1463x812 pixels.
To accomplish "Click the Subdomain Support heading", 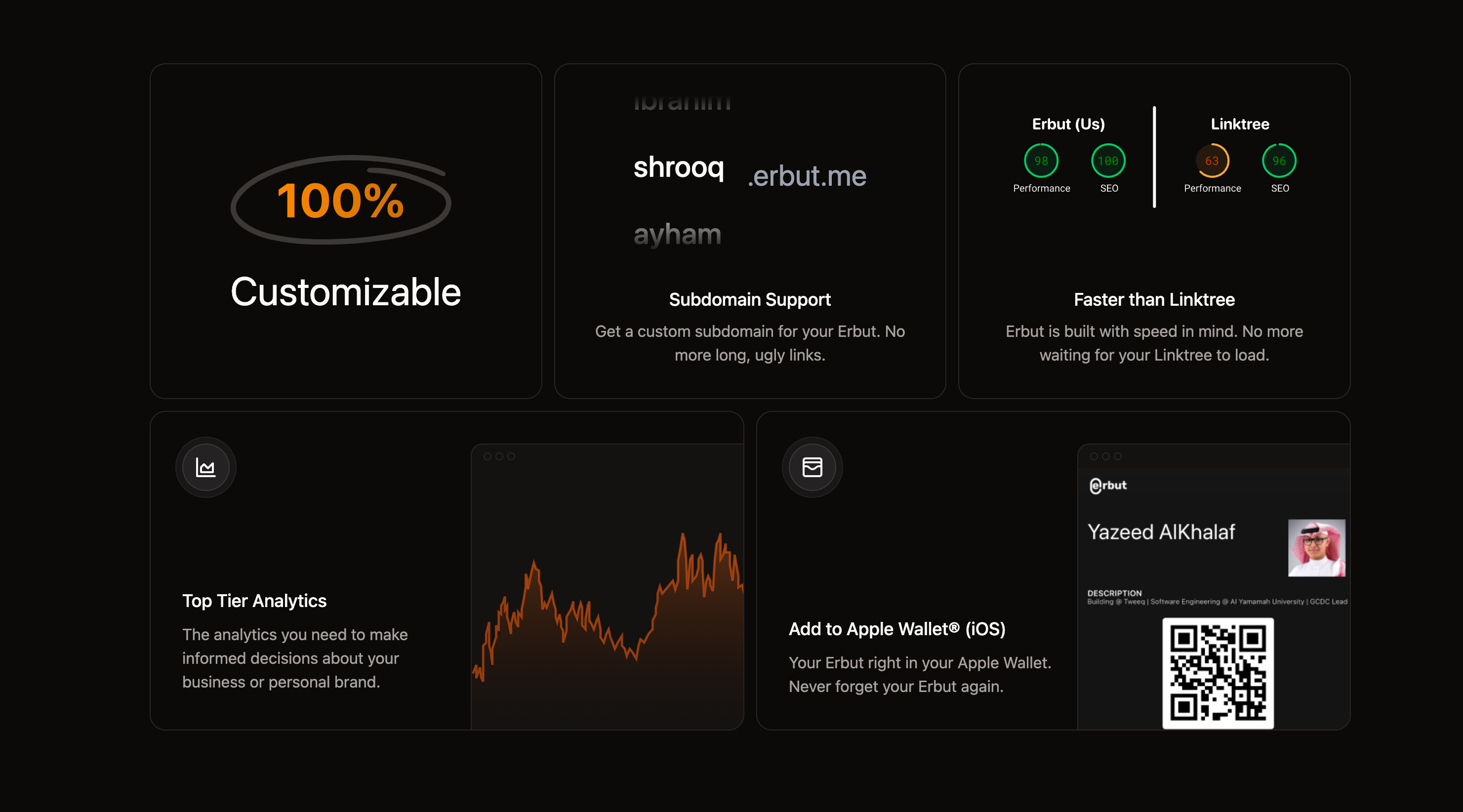I will [750, 299].
